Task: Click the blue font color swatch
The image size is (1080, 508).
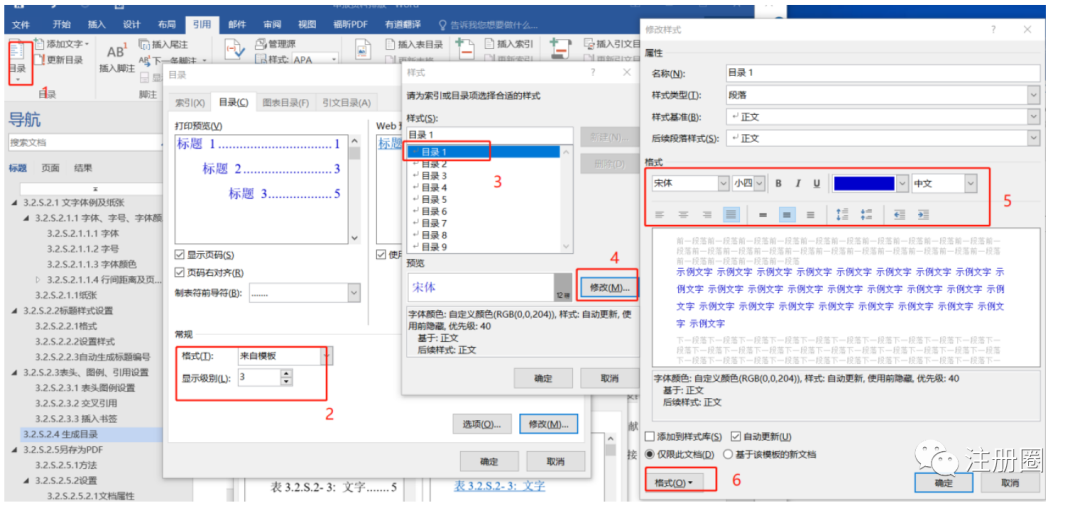Action: point(864,184)
